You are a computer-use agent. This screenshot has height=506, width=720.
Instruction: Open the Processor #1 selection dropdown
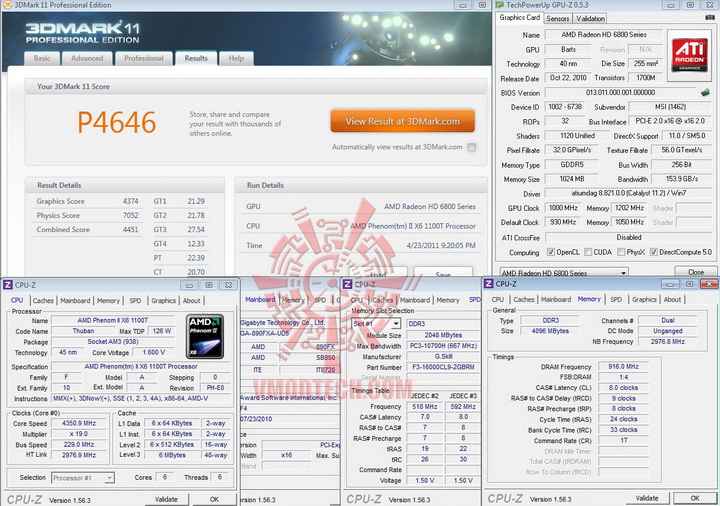click(x=83, y=478)
